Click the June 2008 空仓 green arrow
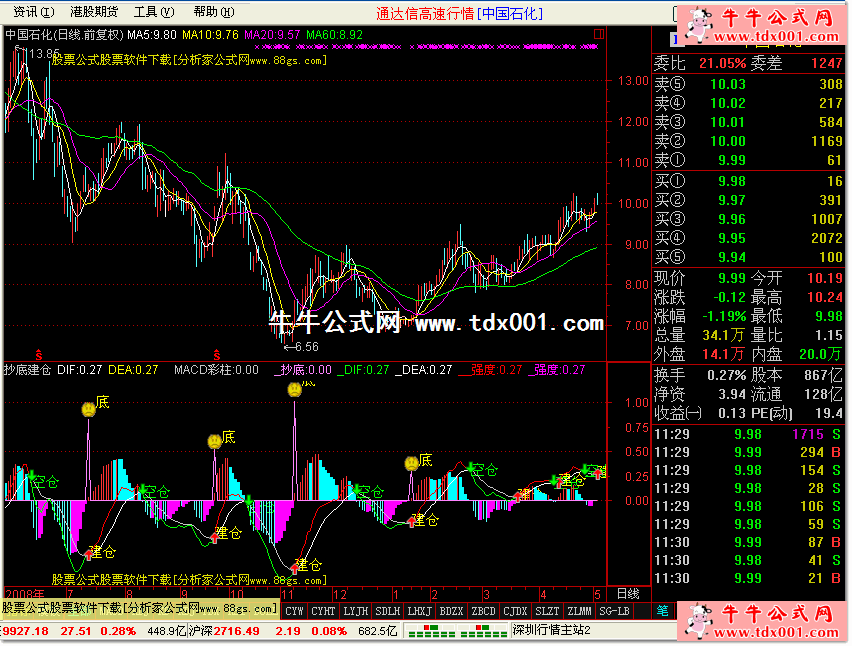 pos(31,477)
